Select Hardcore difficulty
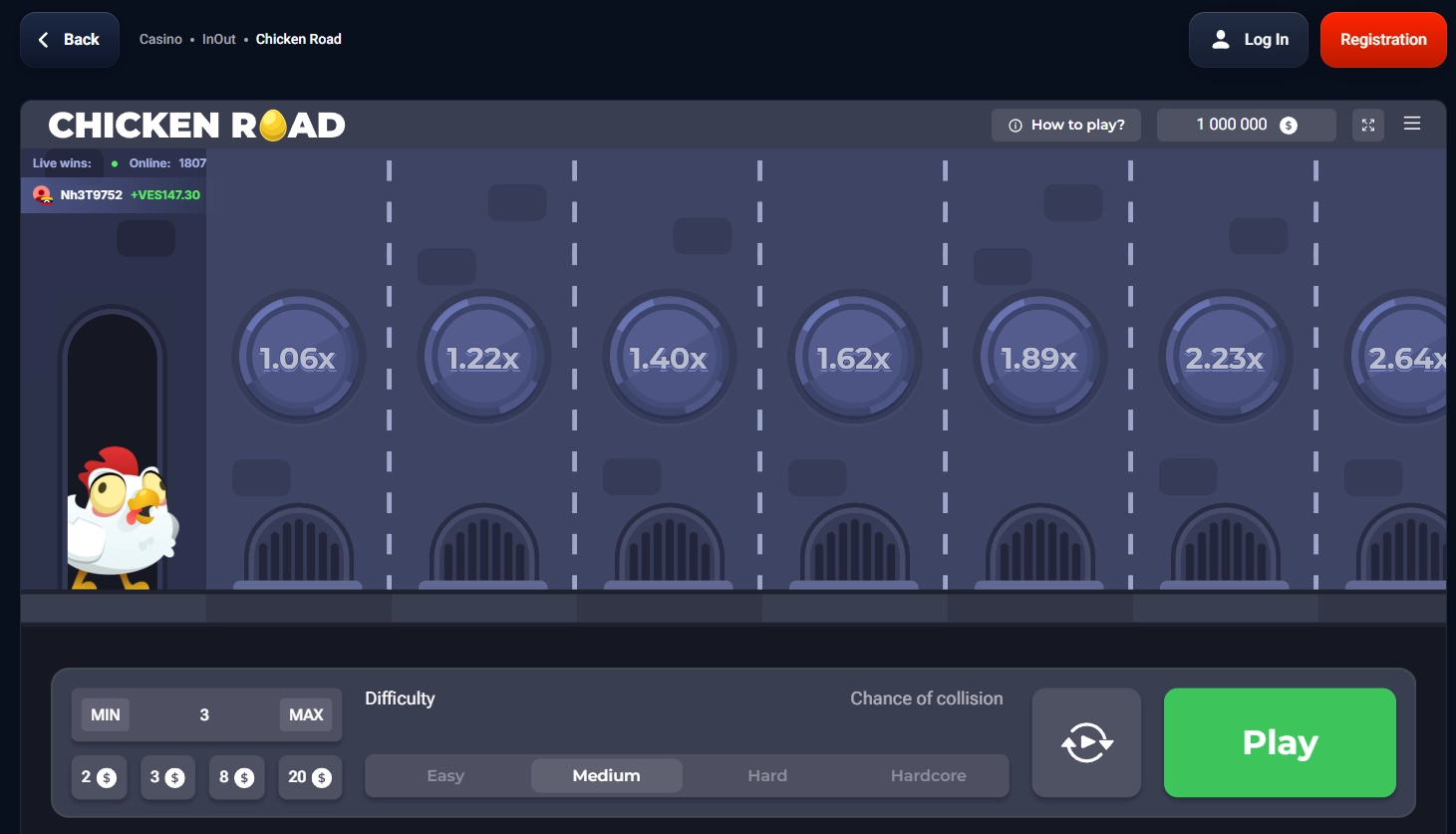1456x834 pixels. [929, 775]
